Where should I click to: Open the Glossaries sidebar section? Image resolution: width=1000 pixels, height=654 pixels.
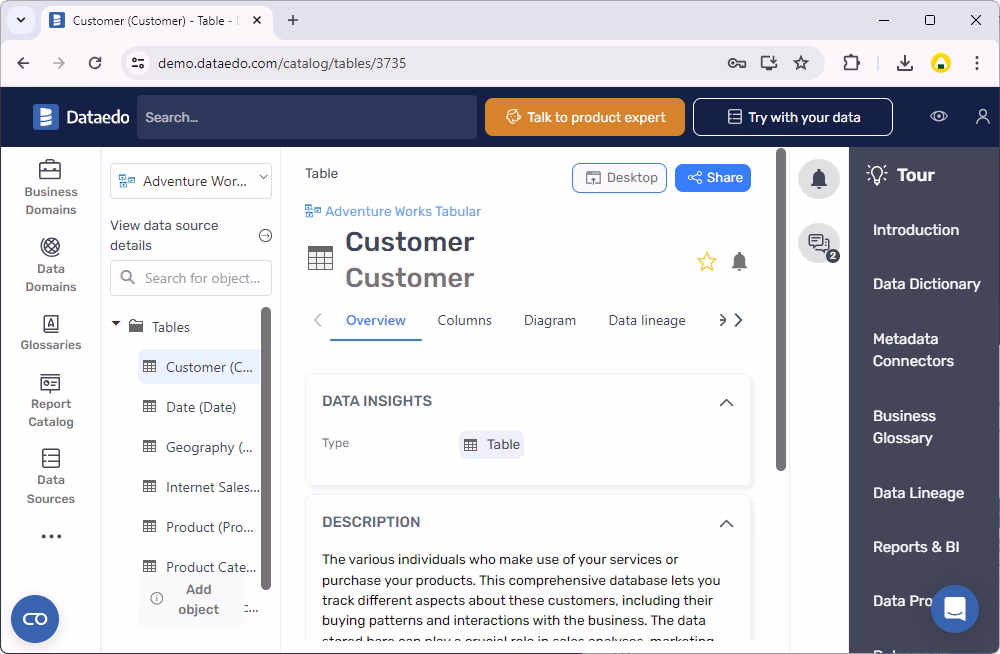pos(50,332)
